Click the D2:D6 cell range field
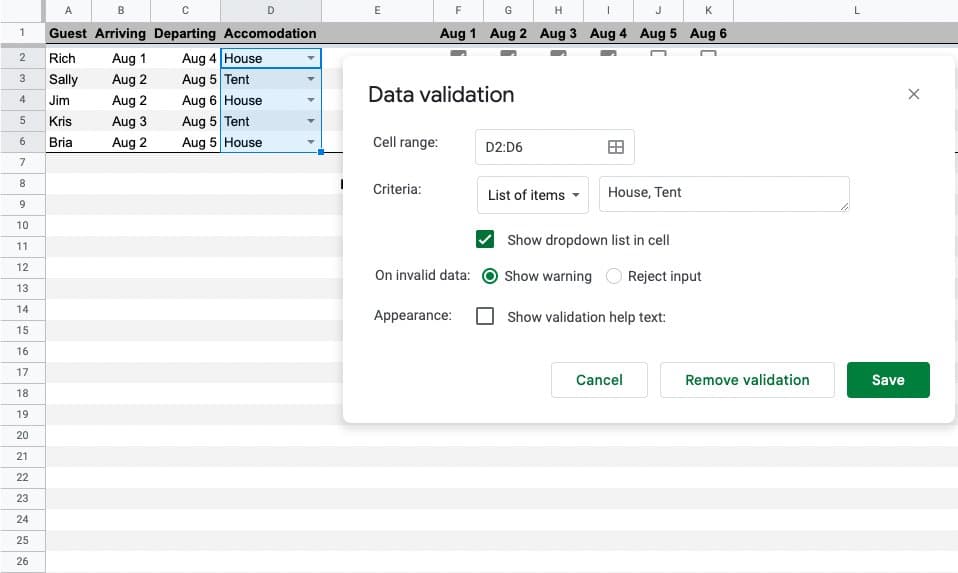The height and width of the screenshot is (573, 958). (540, 147)
